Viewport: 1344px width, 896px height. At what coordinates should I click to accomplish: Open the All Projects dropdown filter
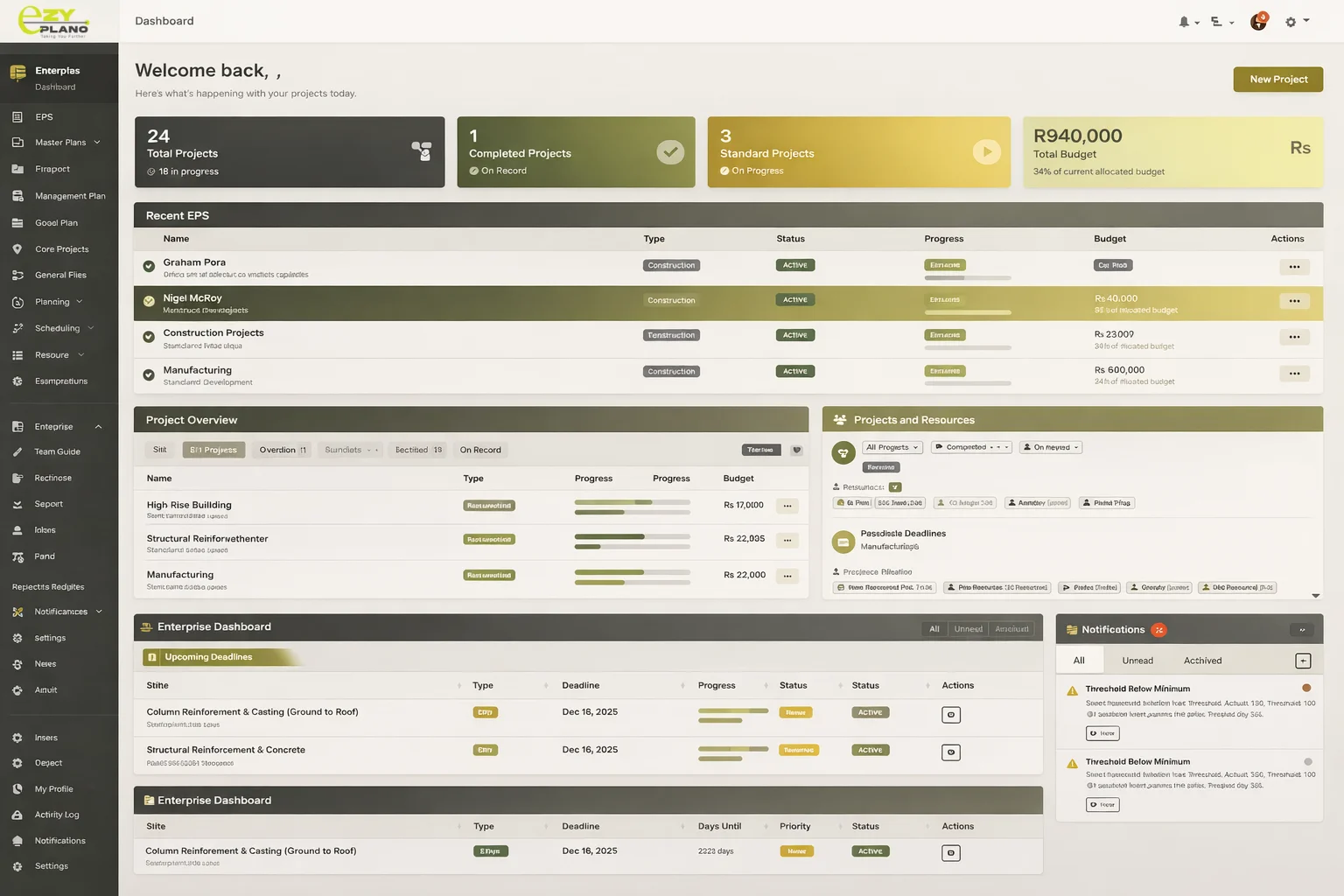tap(892, 447)
